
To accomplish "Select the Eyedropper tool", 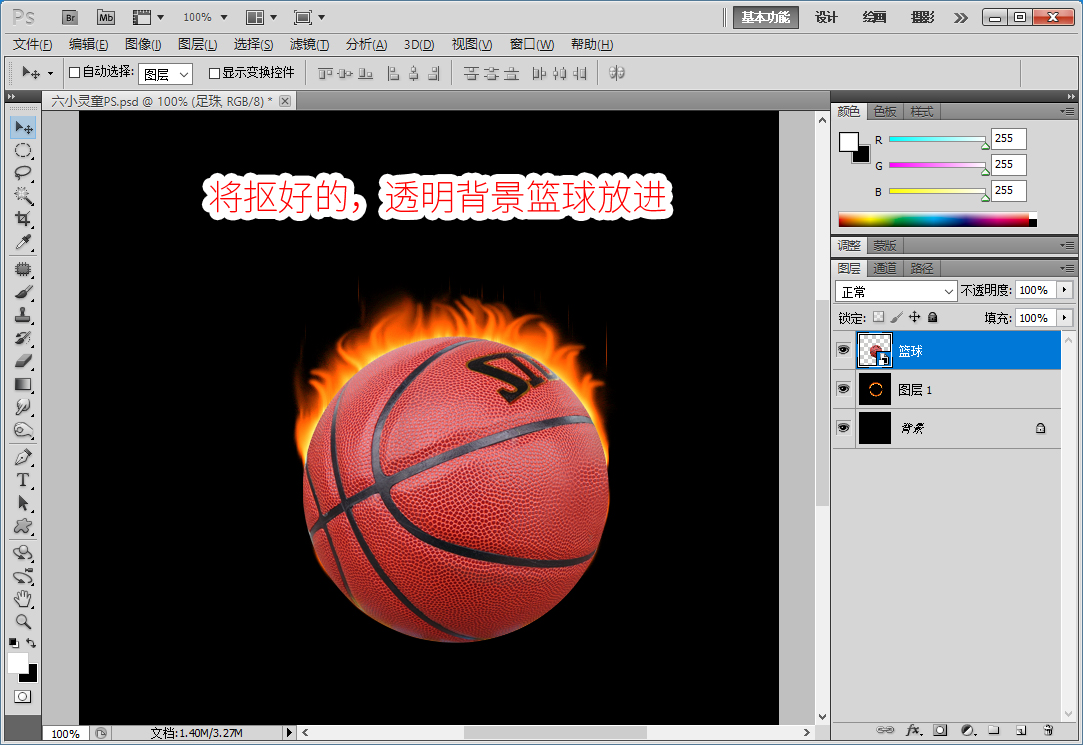I will coord(23,242).
